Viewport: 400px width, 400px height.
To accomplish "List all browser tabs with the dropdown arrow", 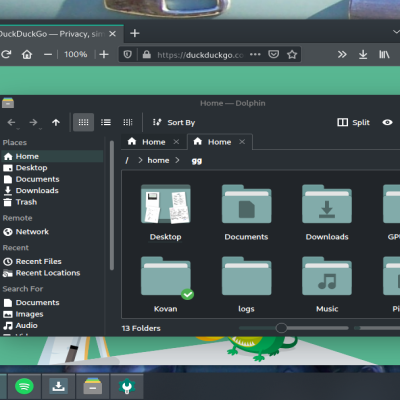I will [x=396, y=32].
